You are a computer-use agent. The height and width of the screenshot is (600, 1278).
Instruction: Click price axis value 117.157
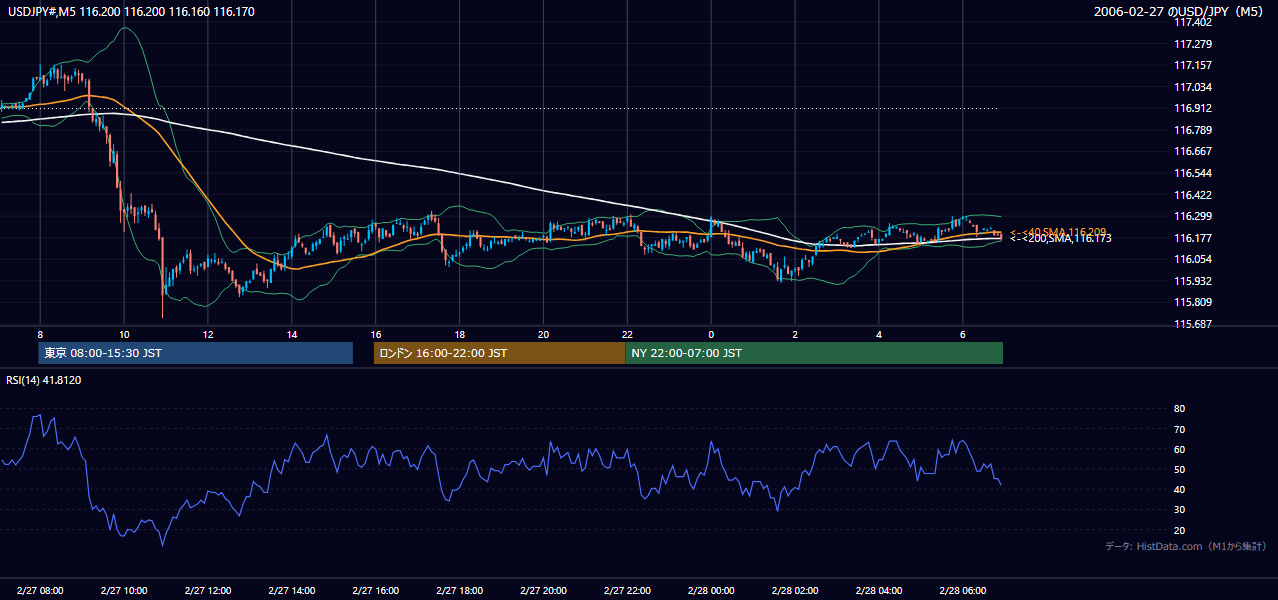(1193, 65)
